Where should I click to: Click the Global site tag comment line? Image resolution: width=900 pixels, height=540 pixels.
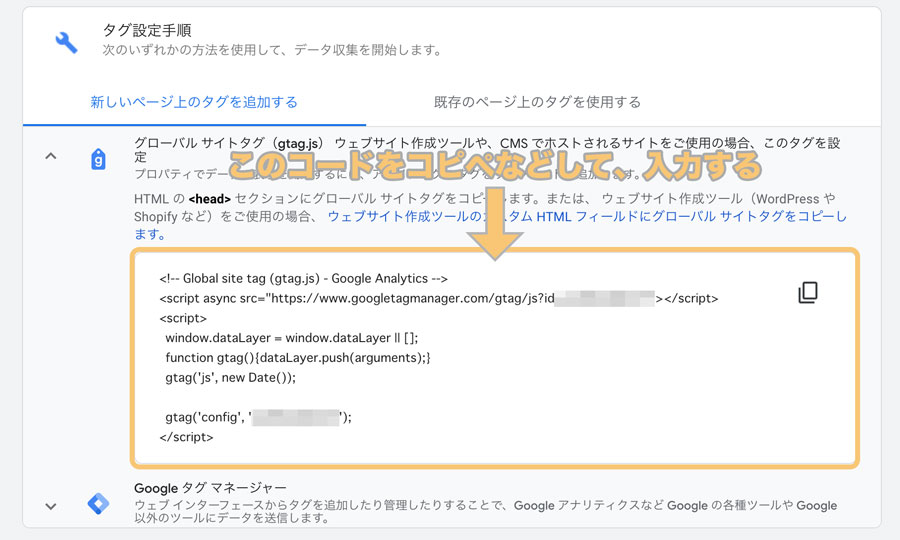304,278
